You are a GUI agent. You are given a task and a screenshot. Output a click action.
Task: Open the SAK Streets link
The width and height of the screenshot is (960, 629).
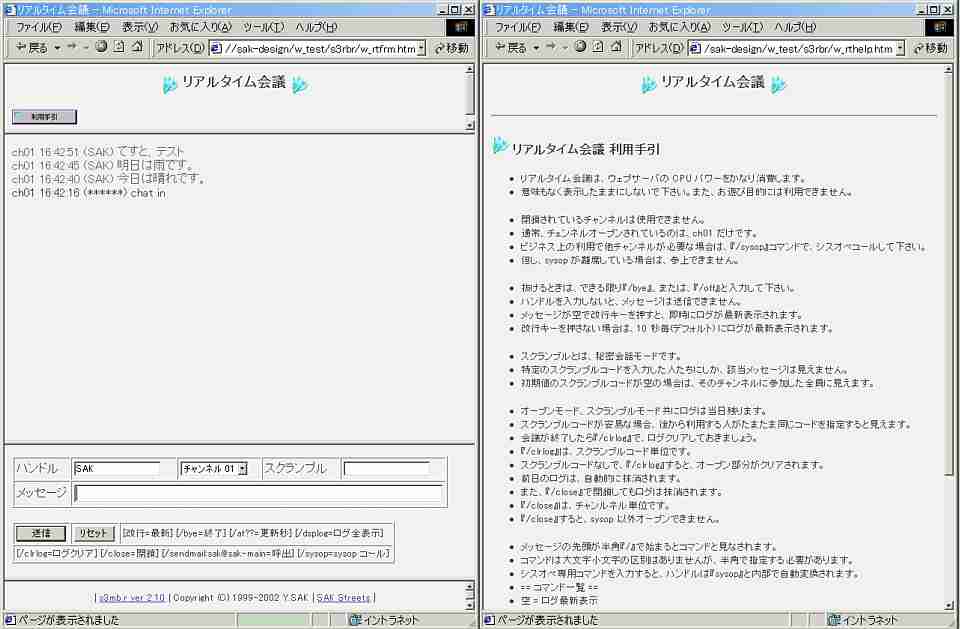click(343, 597)
